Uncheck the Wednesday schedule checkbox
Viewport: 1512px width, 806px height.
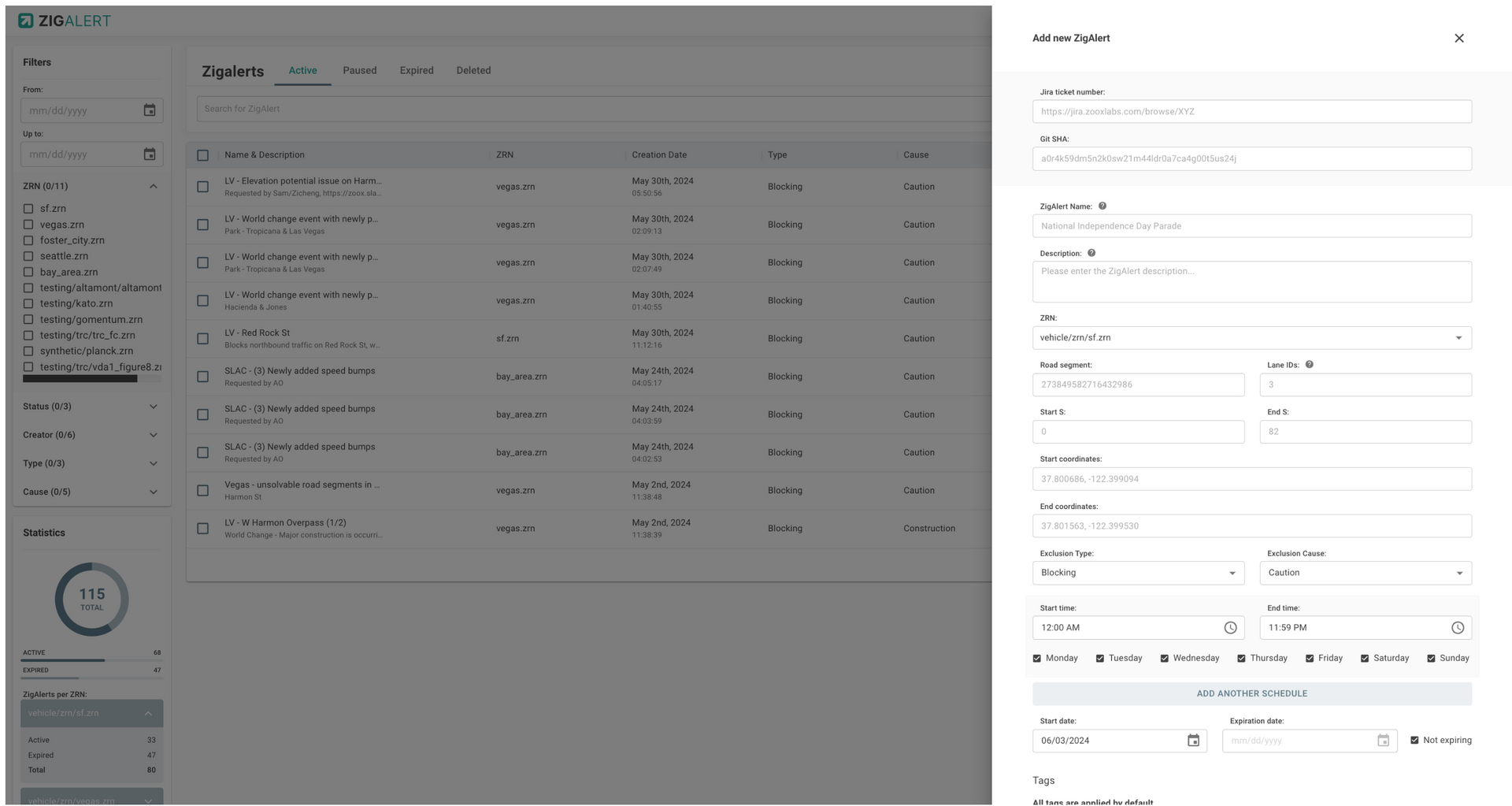pyautogui.click(x=1163, y=658)
